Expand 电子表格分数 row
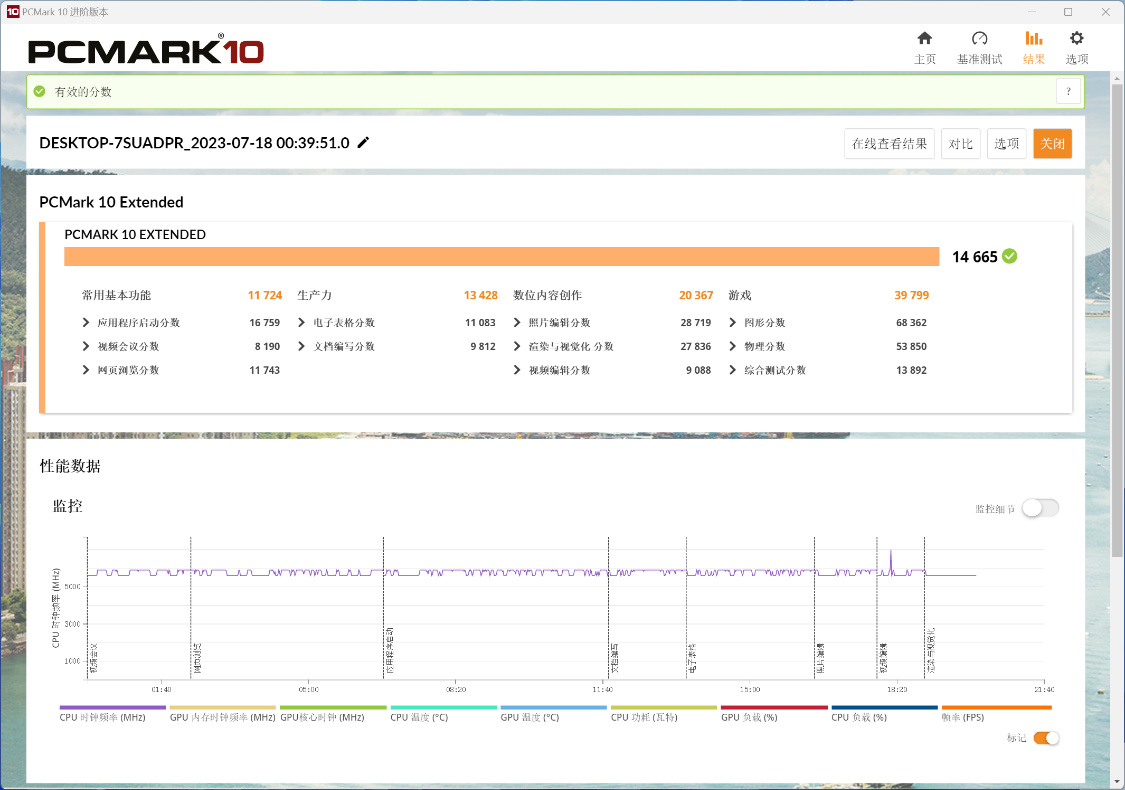 [x=301, y=322]
